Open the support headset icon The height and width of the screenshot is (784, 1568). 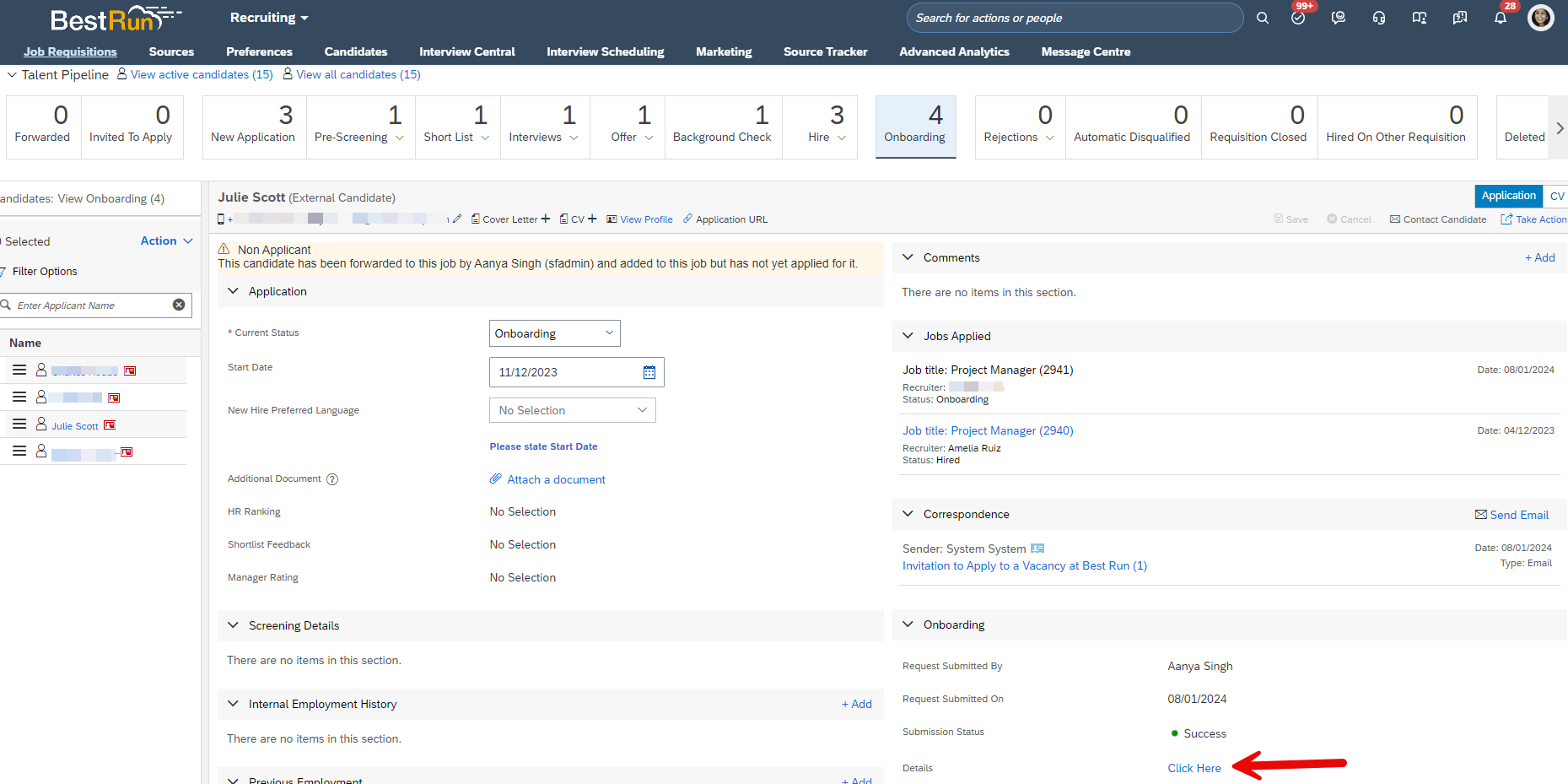[x=1379, y=18]
